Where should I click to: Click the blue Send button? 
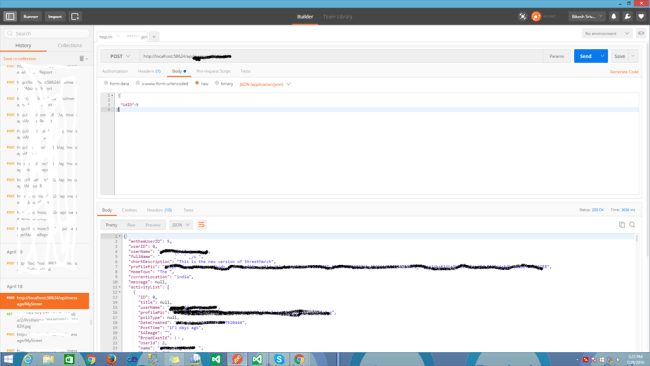click(x=586, y=56)
